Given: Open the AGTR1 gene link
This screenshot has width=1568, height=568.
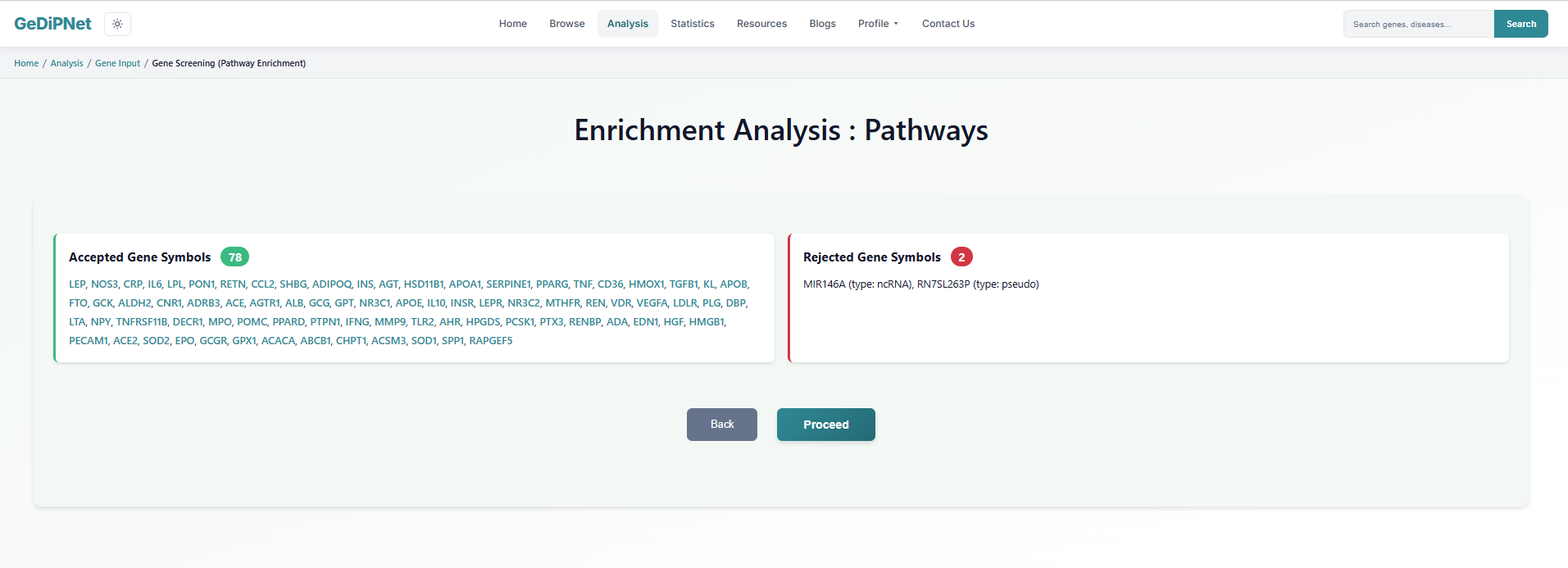Looking at the screenshot, I should (264, 303).
